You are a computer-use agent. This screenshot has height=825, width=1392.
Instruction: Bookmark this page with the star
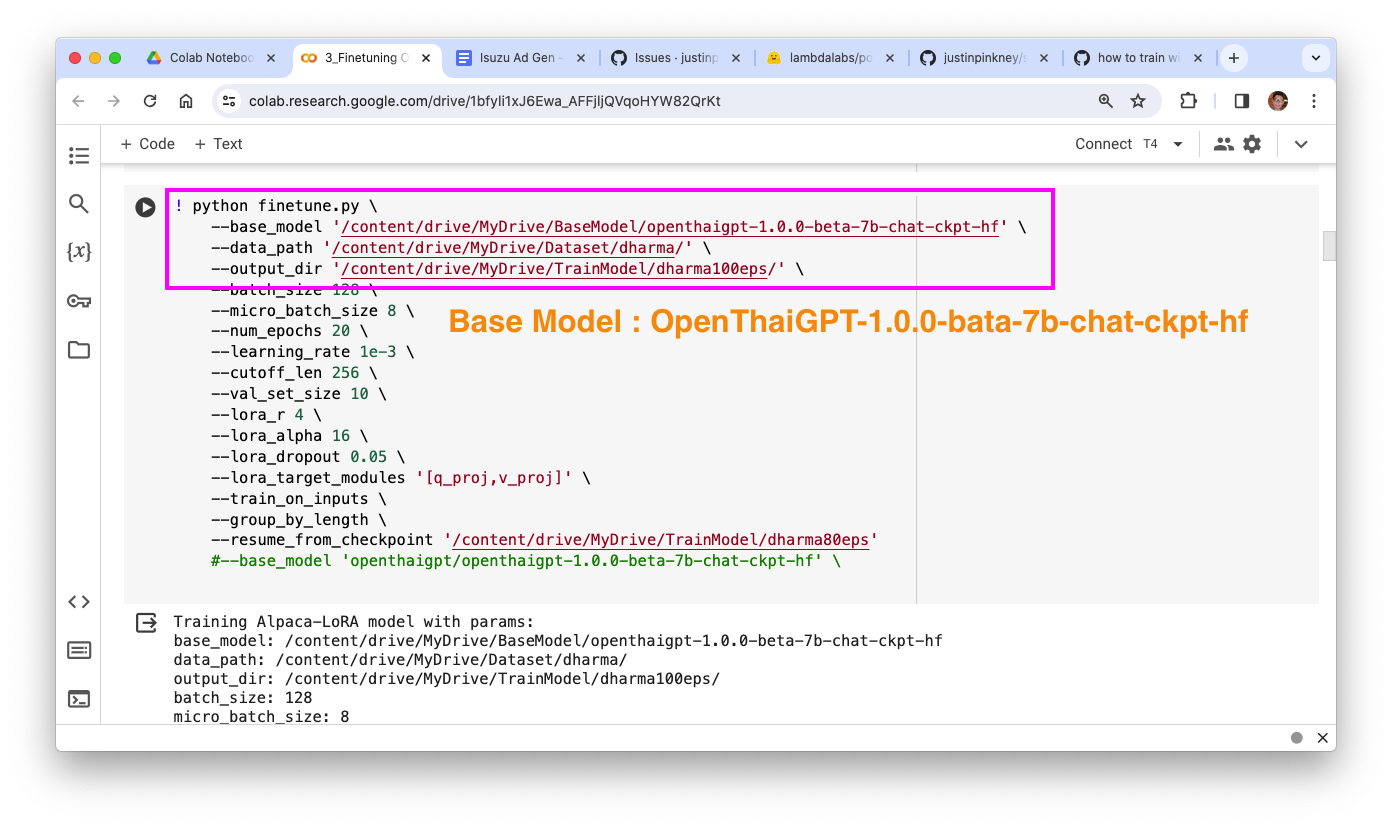(1138, 101)
